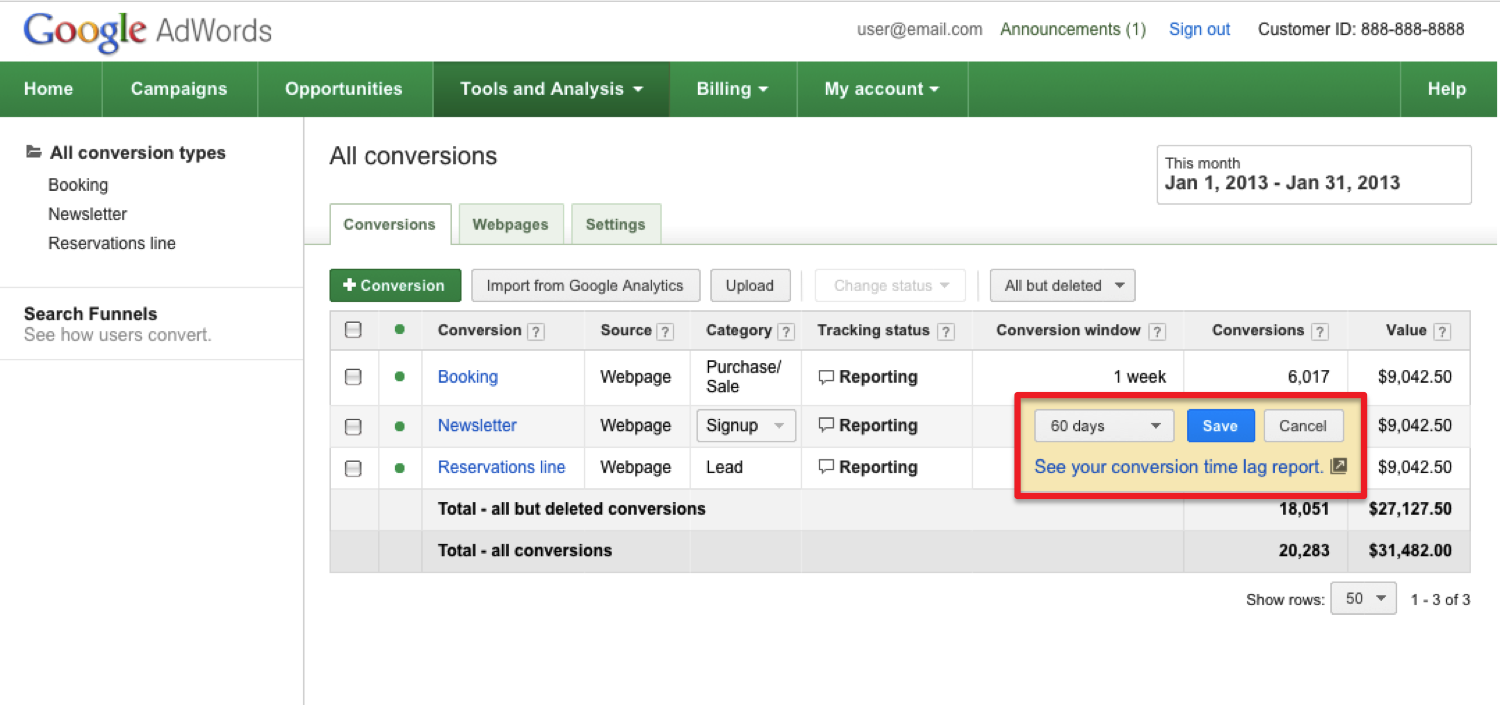
Task: Click external link icon after time lag report
Action: click(1339, 467)
